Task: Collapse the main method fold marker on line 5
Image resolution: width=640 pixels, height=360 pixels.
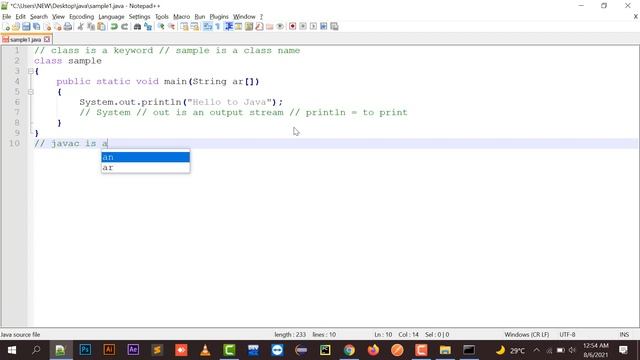Action: point(31,92)
